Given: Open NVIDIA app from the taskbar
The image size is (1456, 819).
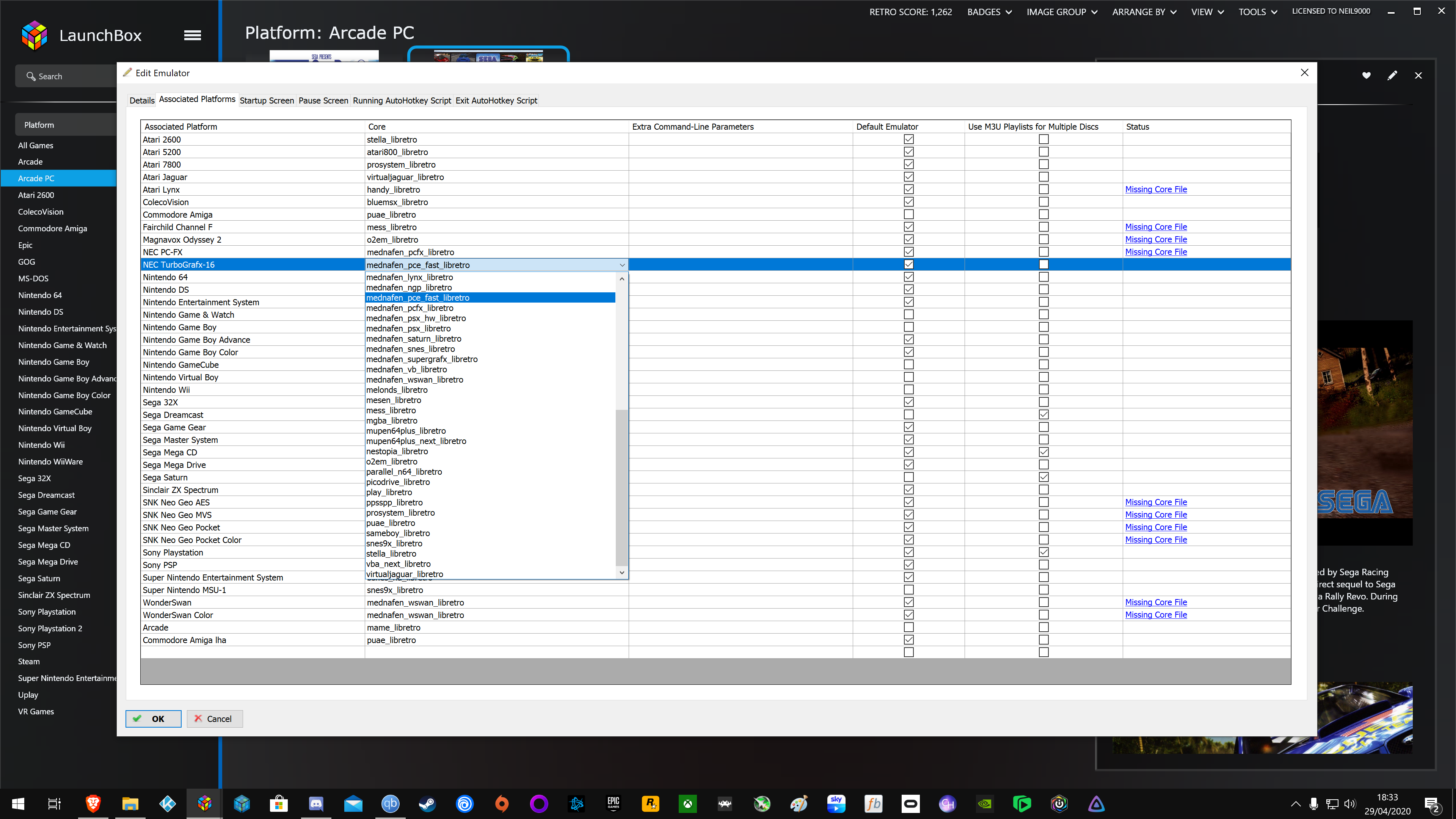Looking at the screenshot, I should pyautogui.click(x=985, y=804).
